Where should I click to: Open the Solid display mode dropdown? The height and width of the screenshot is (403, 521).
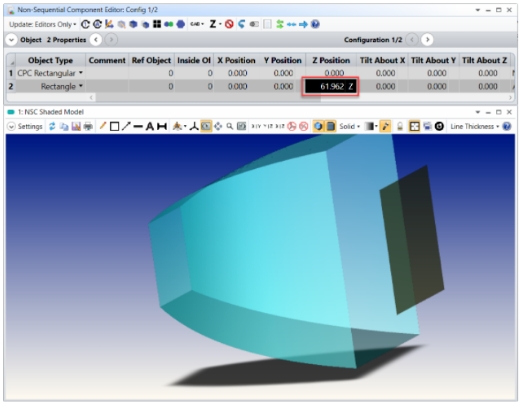coord(350,127)
